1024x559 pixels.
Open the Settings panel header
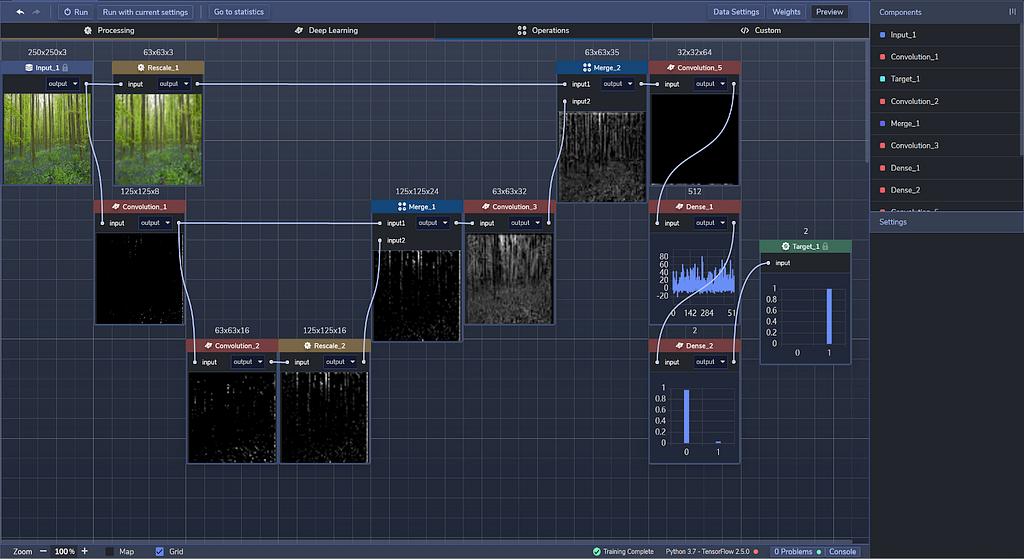[947, 222]
